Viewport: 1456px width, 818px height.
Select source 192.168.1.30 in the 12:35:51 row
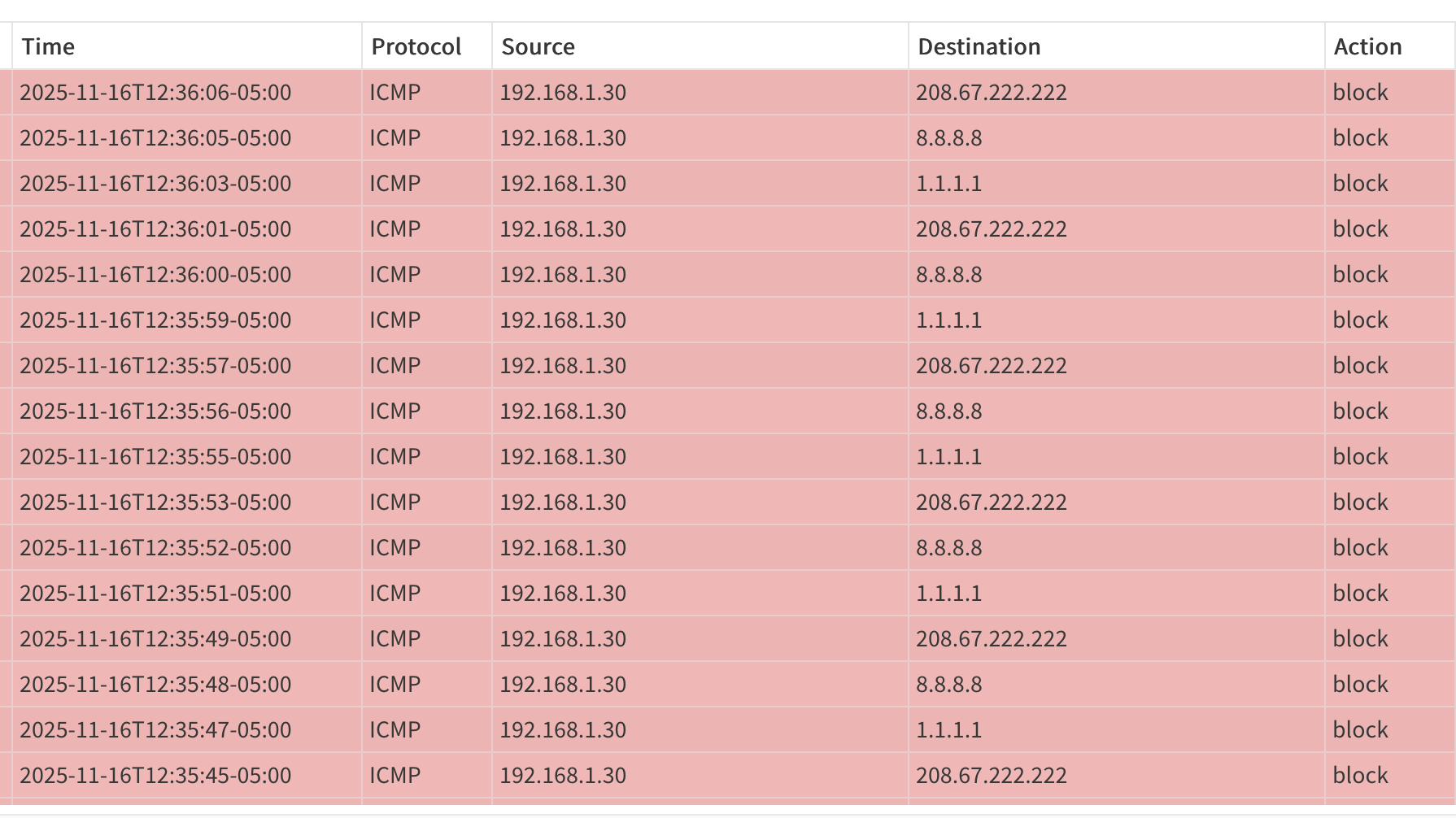point(563,594)
